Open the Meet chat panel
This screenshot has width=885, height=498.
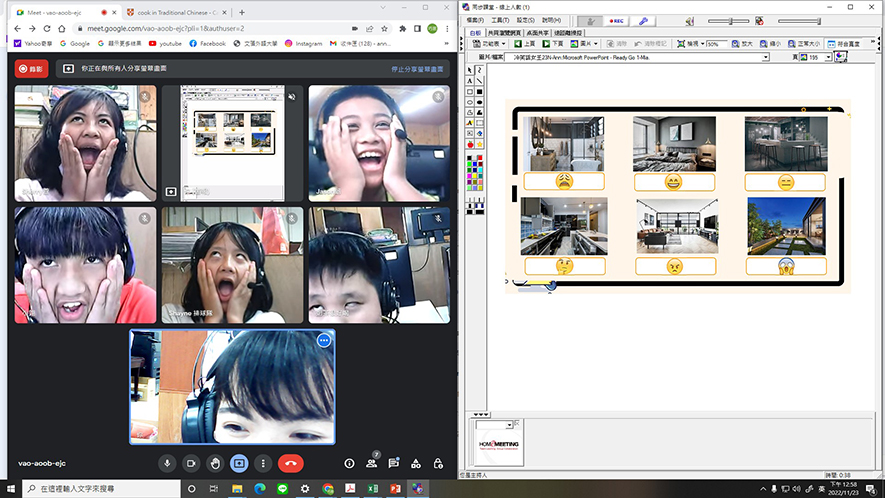393,464
